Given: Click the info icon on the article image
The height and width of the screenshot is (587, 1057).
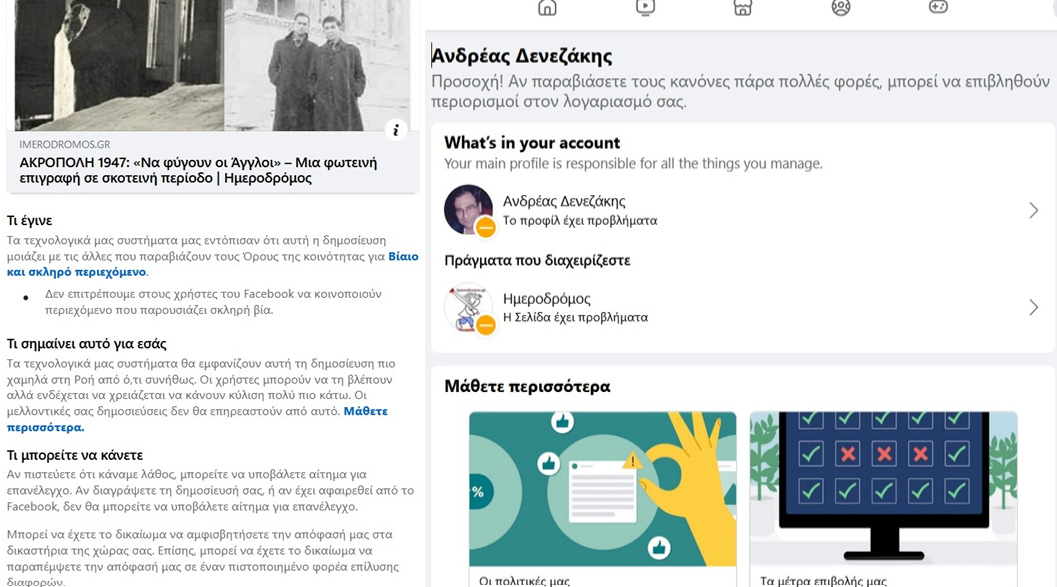Looking at the screenshot, I should pos(396,130).
